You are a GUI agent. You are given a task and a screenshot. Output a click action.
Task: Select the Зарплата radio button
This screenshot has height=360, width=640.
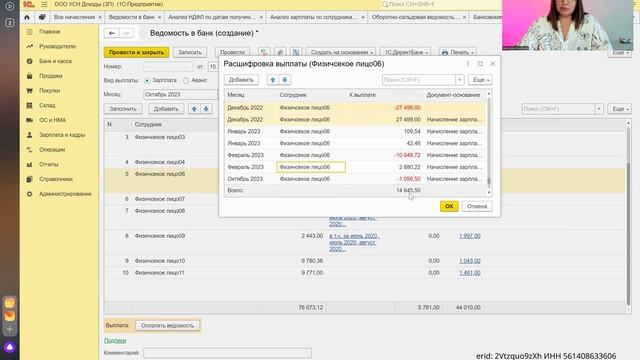[x=147, y=80]
